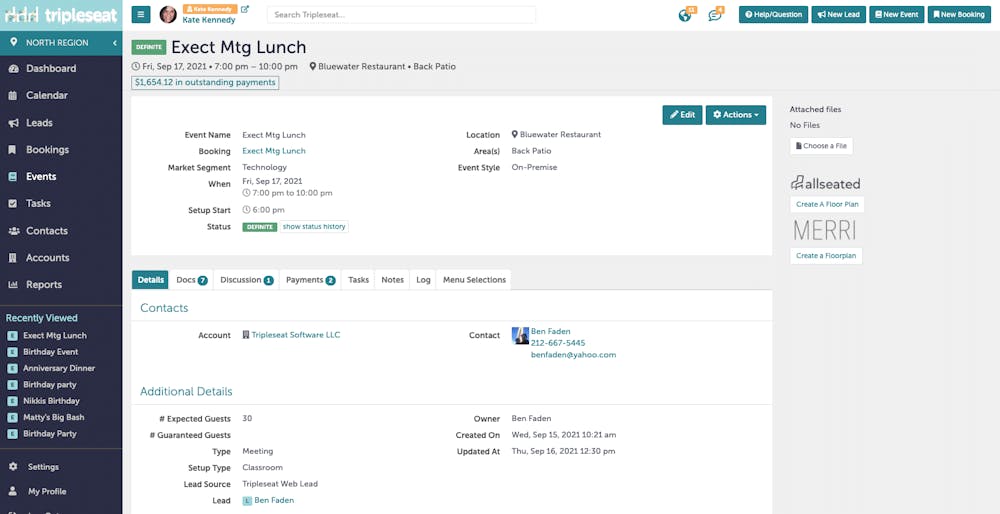Switch to the Payments tab

(x=311, y=280)
